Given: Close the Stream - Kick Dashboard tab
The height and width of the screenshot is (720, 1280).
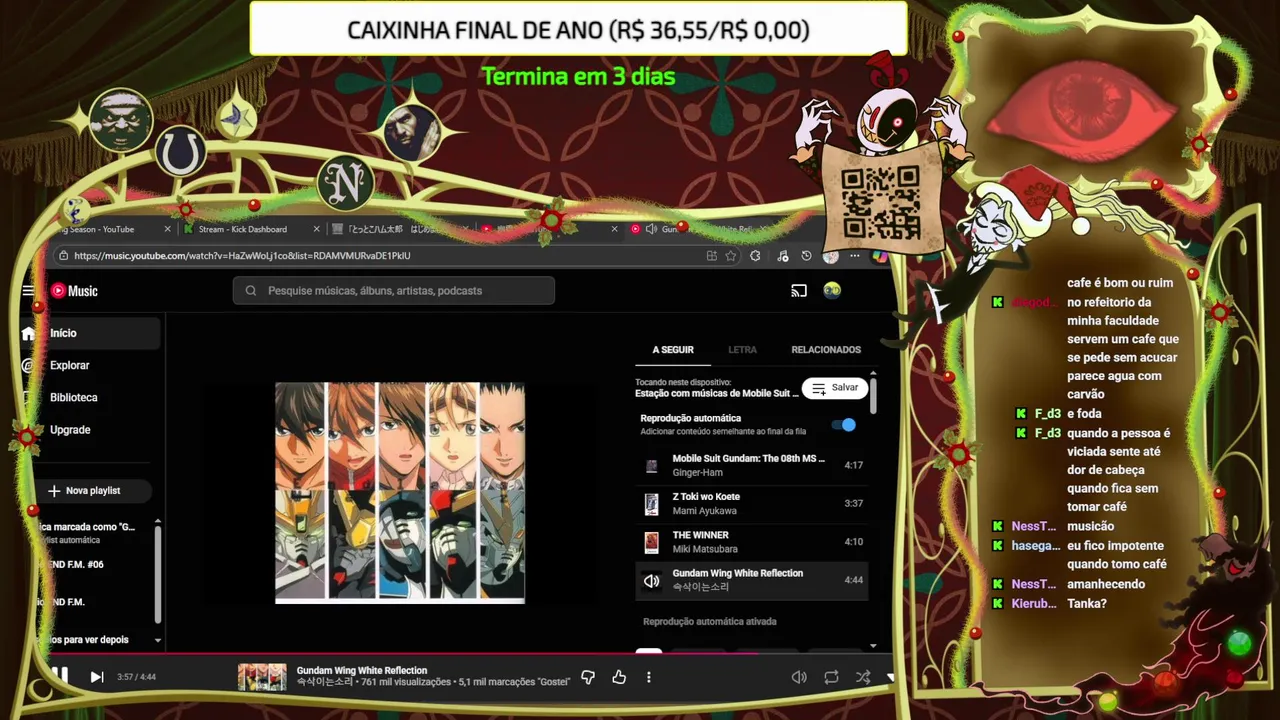Looking at the screenshot, I should tap(317, 229).
